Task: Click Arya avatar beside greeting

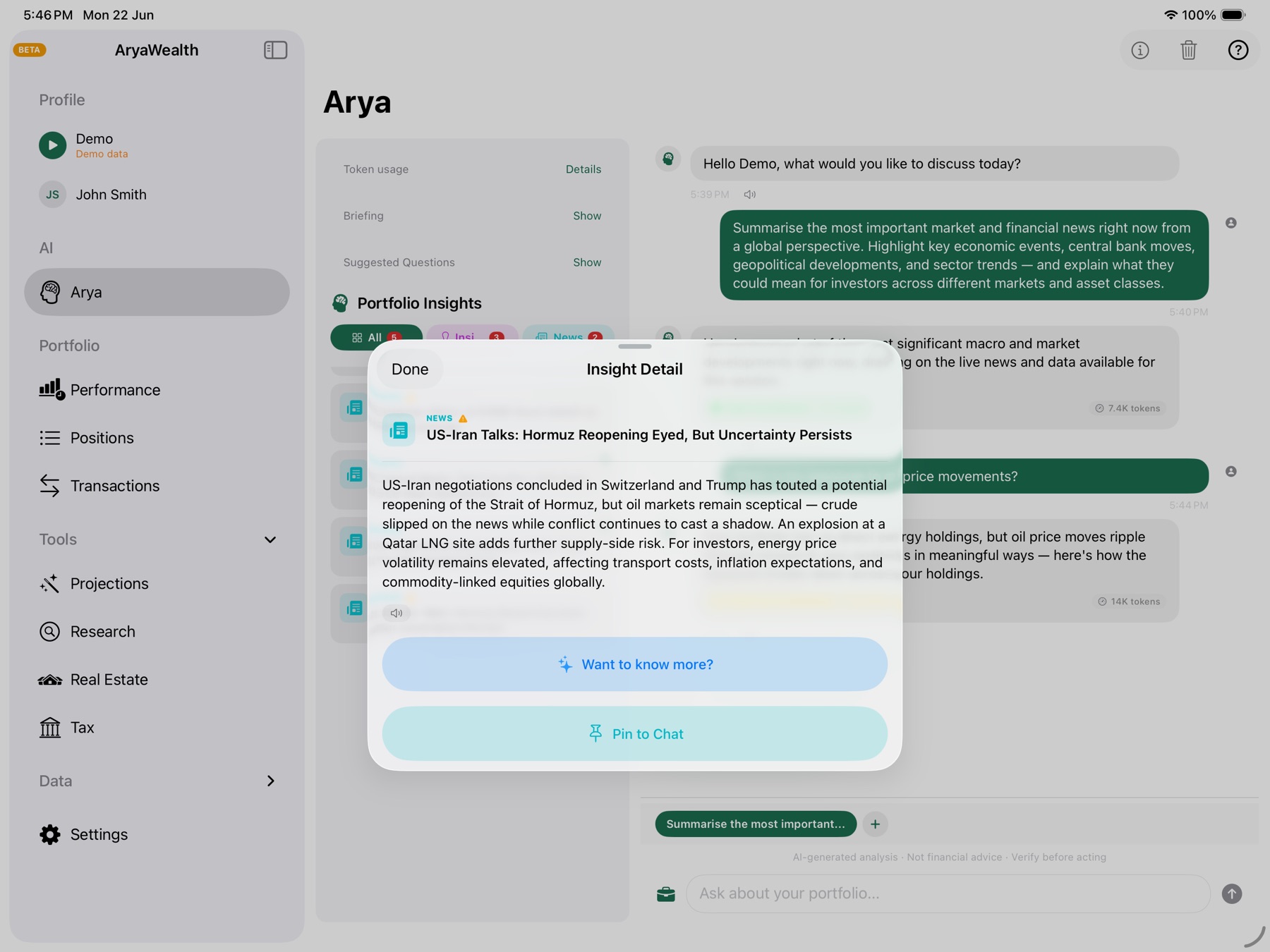Action: click(668, 159)
